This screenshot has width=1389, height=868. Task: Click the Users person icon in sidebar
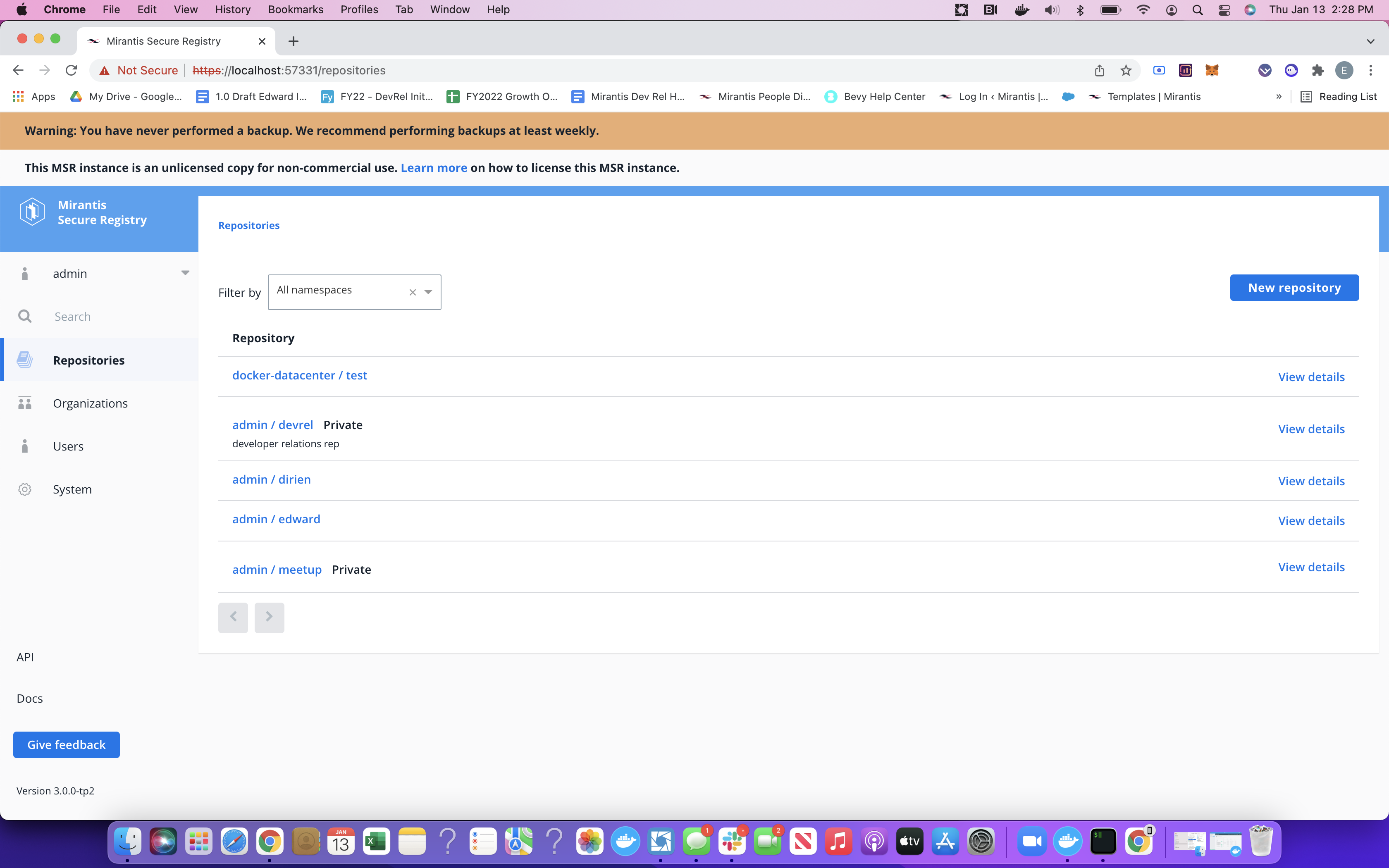tap(25, 446)
